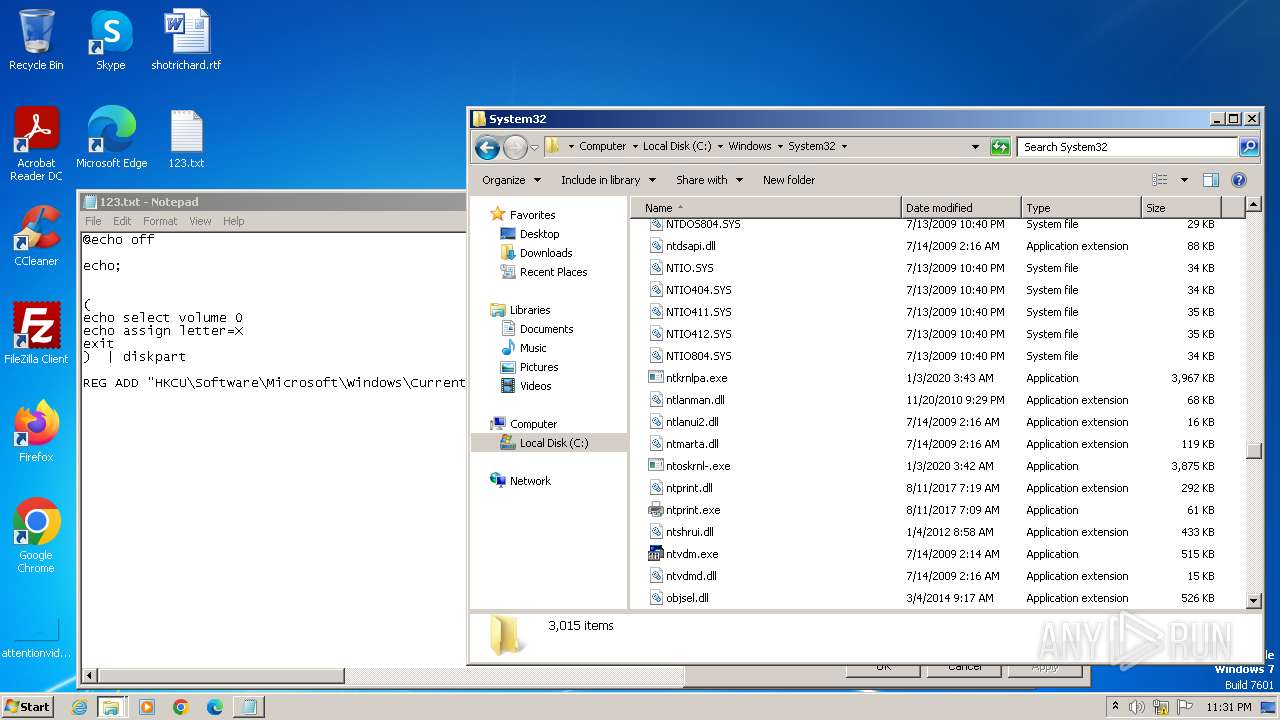Click the search magnifier in Explorer
The height and width of the screenshot is (720, 1280).
1249,147
